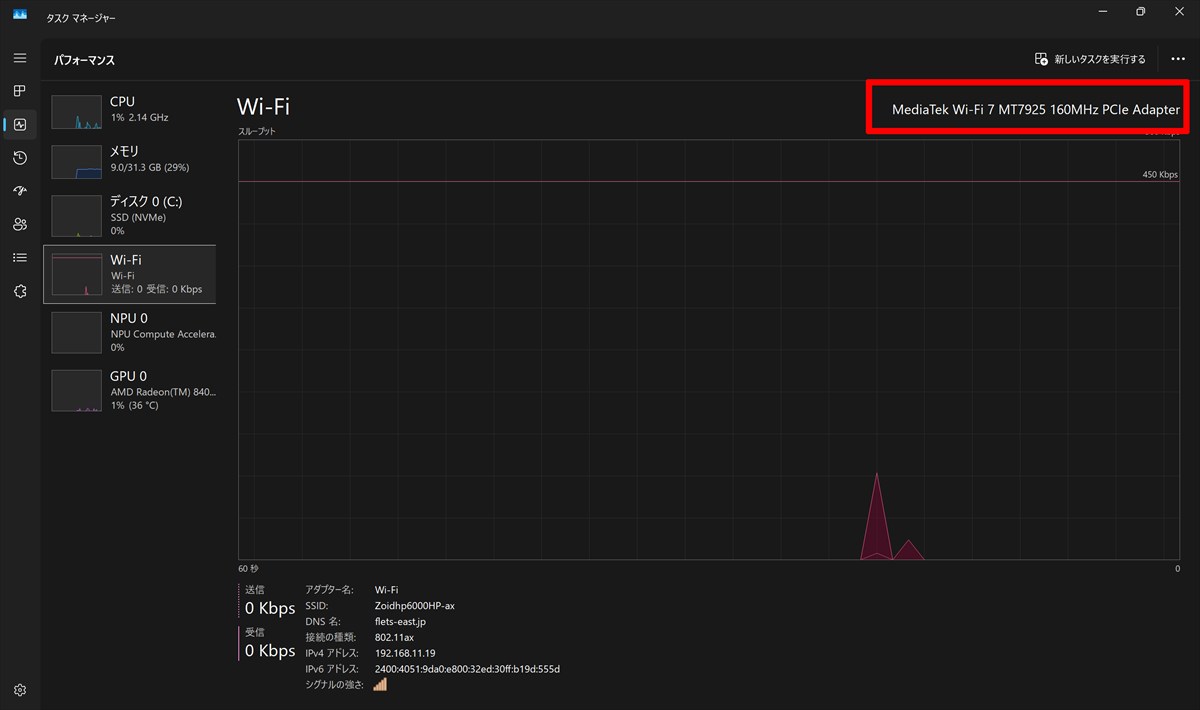This screenshot has height=710, width=1200.
Task: Select the ディスク 0 (C:) item
Action: 130,216
